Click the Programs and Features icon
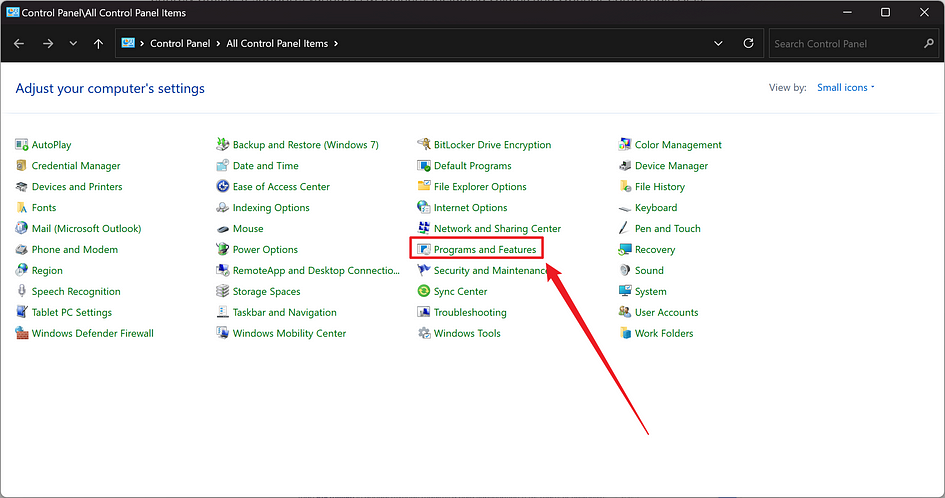945x498 pixels. pyautogui.click(x=424, y=250)
